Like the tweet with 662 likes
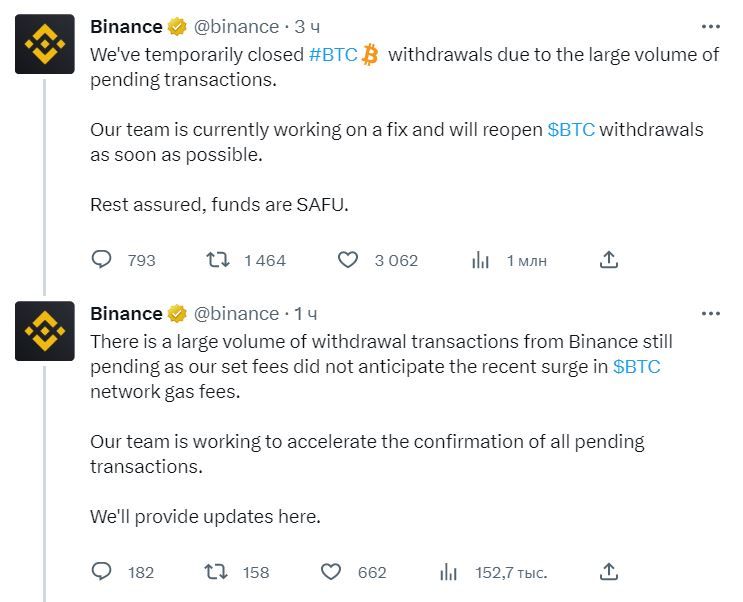 (331, 572)
